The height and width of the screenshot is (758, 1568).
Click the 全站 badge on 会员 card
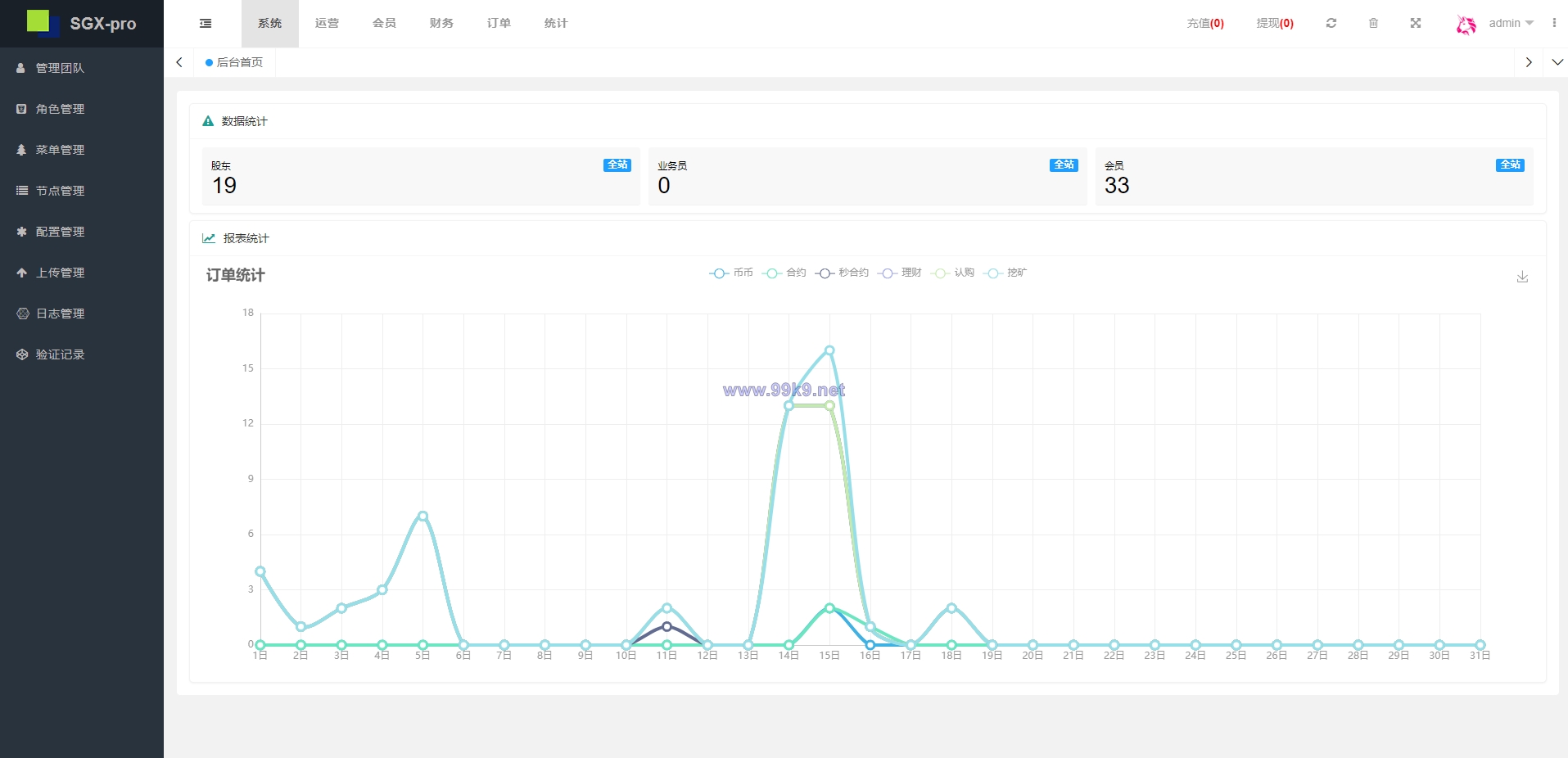1510,165
